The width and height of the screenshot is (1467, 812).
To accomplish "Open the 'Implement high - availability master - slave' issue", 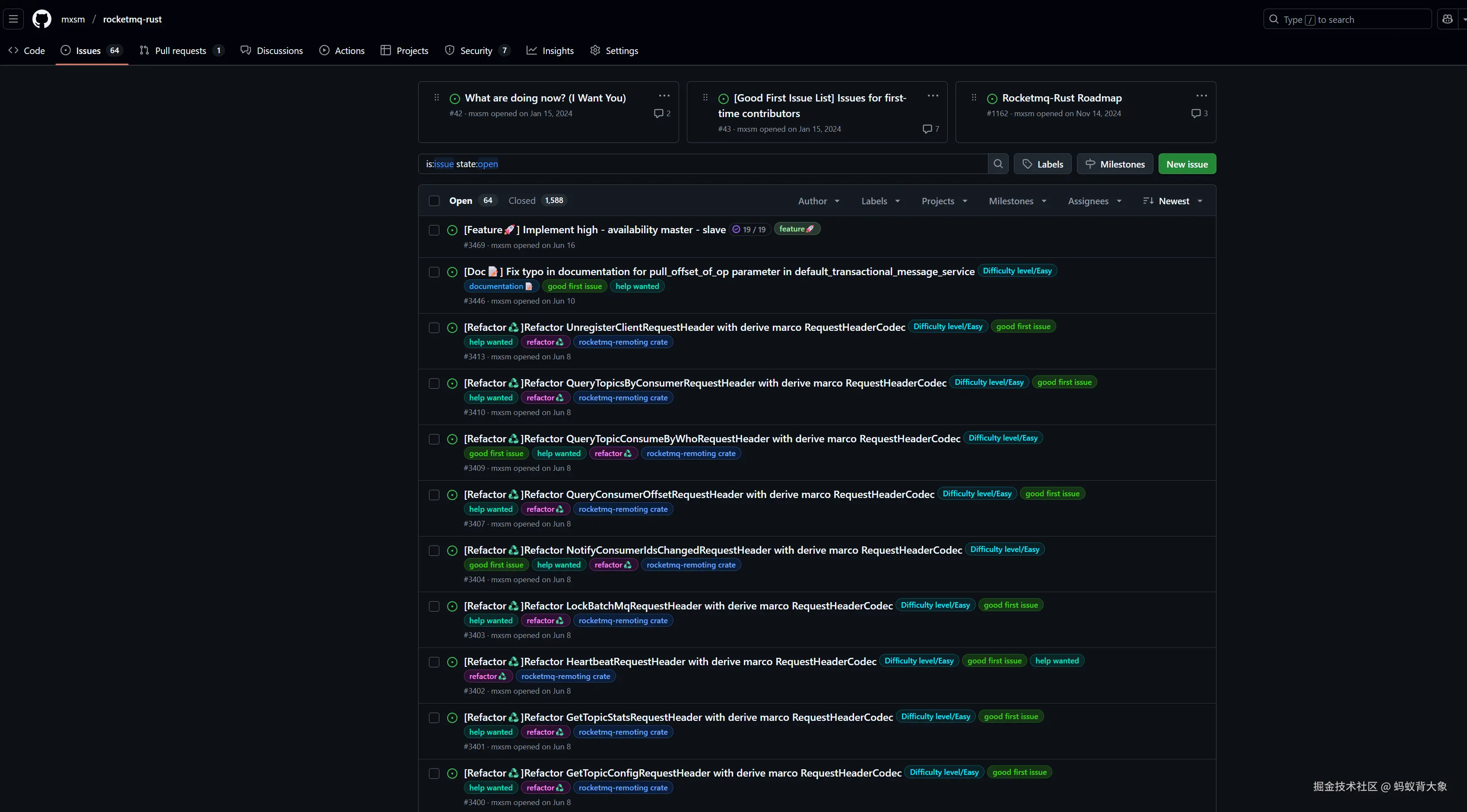I will (594, 230).
